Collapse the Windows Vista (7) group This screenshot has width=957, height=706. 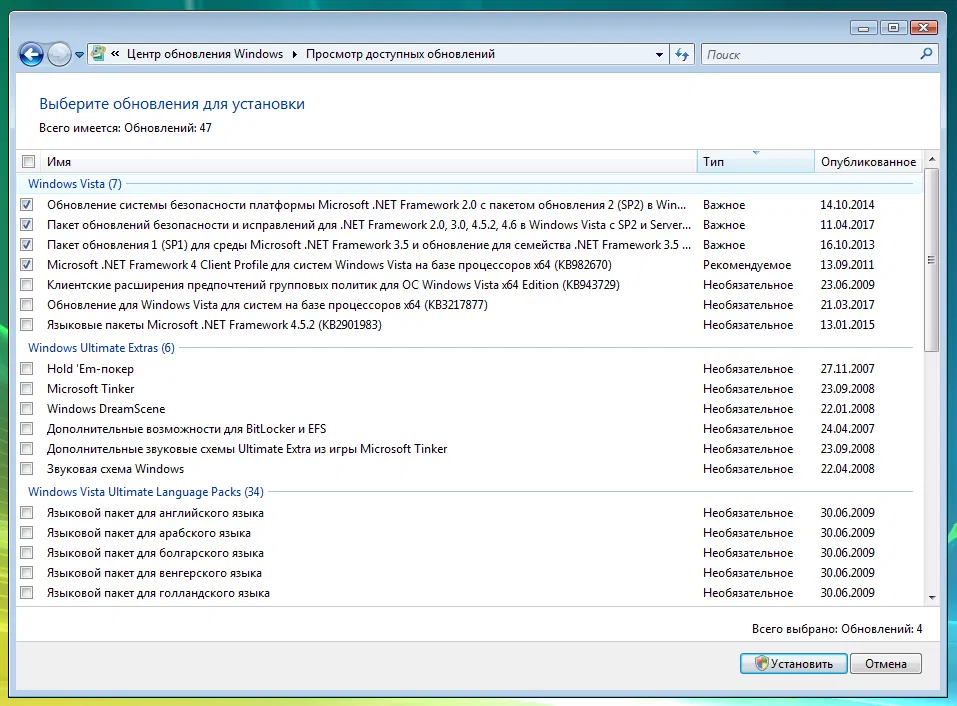[x=75, y=184]
